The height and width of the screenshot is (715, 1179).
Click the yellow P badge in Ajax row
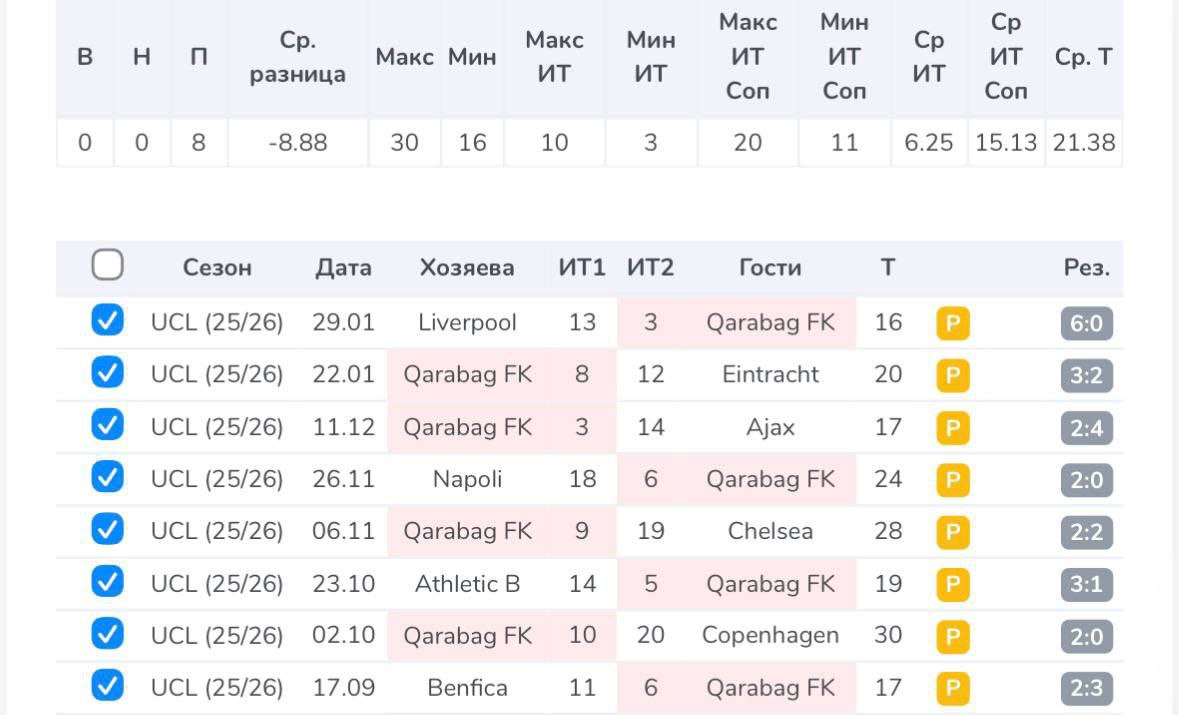tap(952, 428)
